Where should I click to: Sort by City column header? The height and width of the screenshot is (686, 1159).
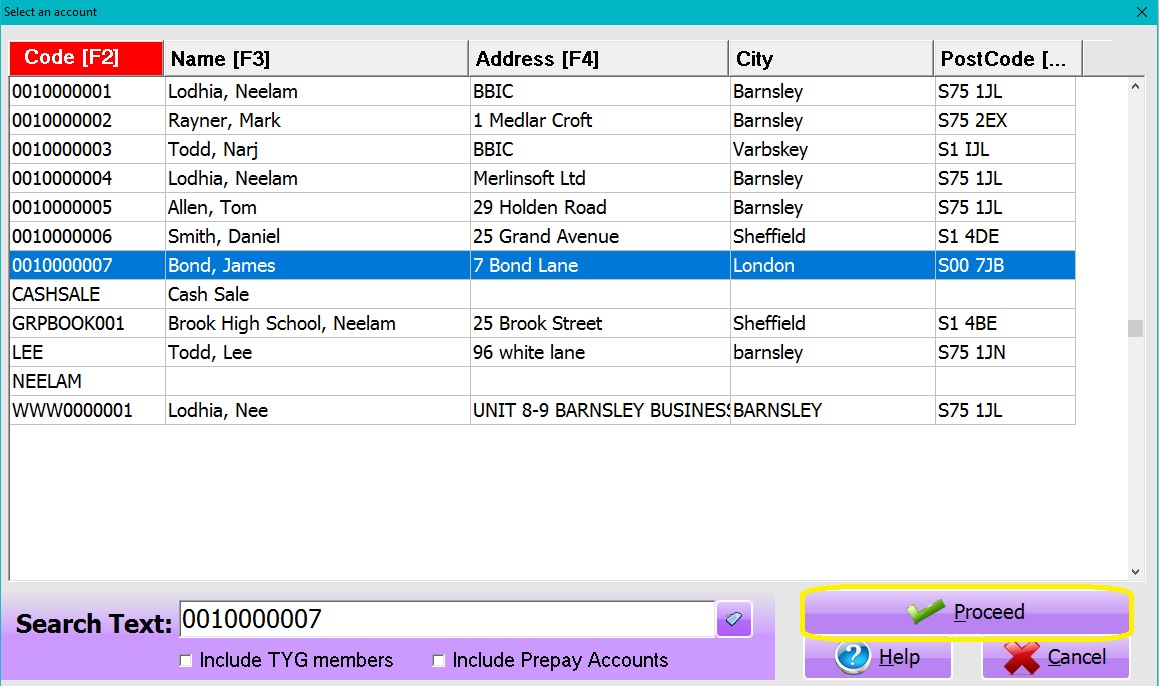[x=831, y=58]
